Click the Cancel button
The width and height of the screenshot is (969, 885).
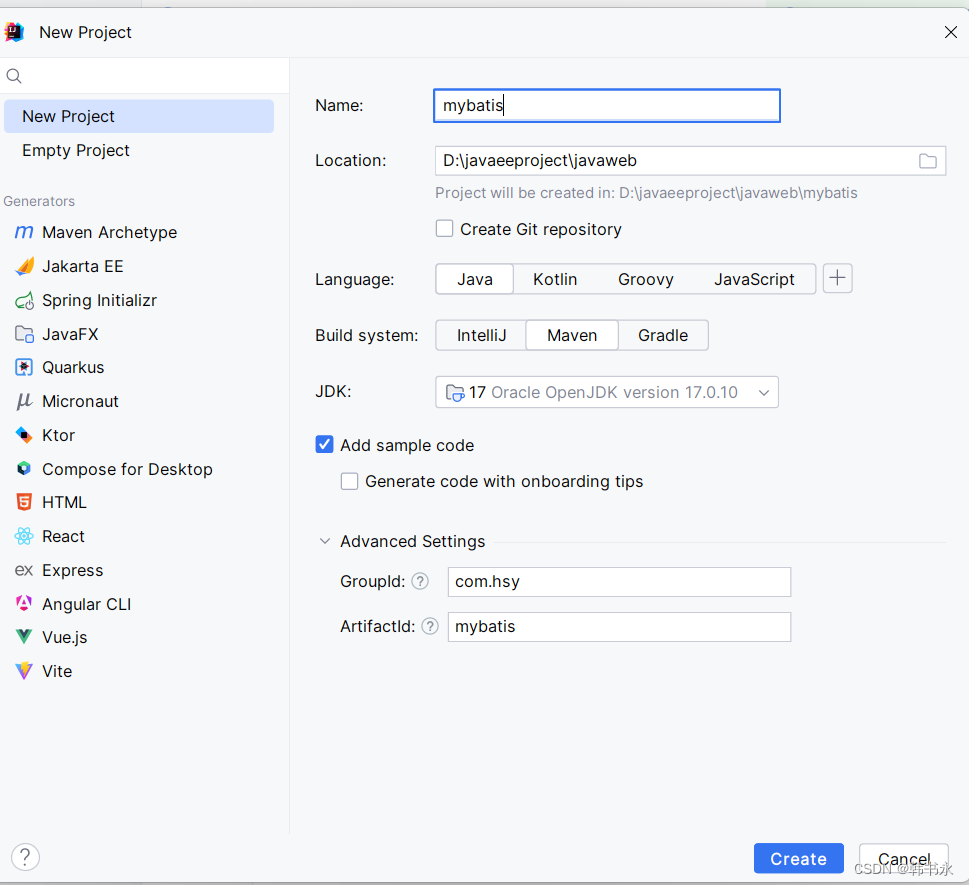point(903,858)
